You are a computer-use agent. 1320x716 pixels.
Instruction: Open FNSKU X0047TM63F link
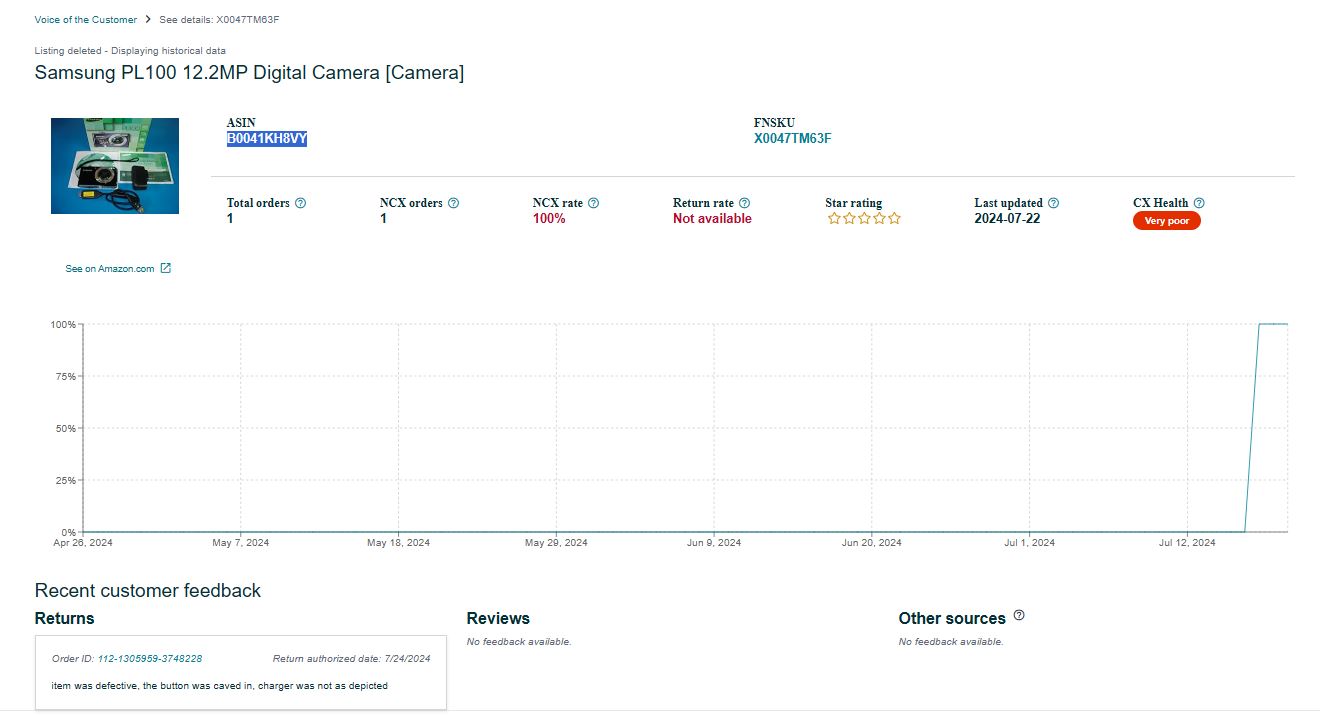click(793, 139)
